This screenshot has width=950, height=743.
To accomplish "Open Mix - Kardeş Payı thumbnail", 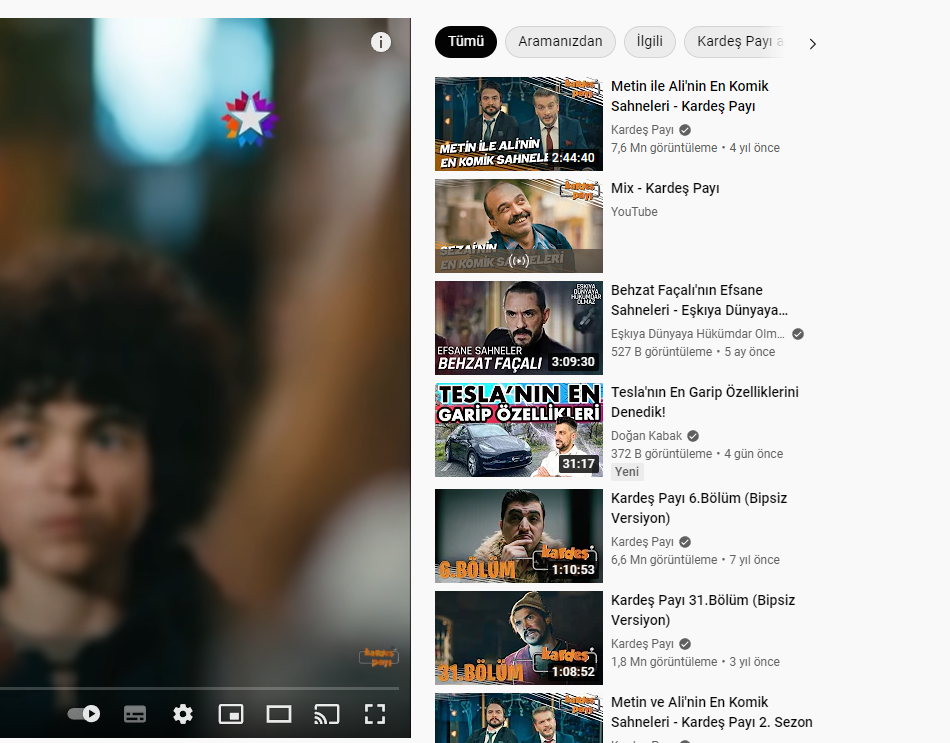I will 519,226.
